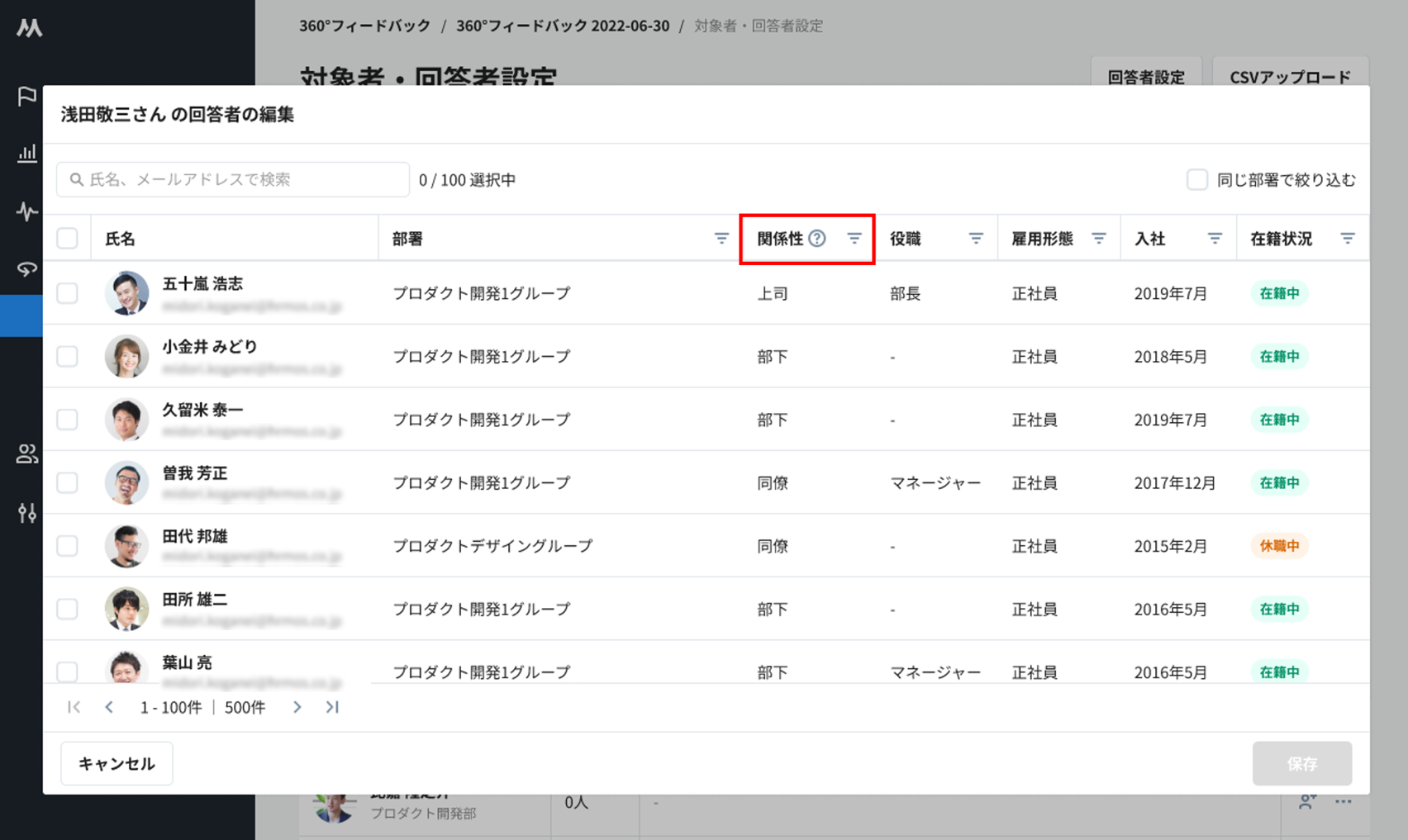This screenshot has height=840, width=1408.
Task: Click the pulse activity icon in sidebar
Action: (x=27, y=211)
